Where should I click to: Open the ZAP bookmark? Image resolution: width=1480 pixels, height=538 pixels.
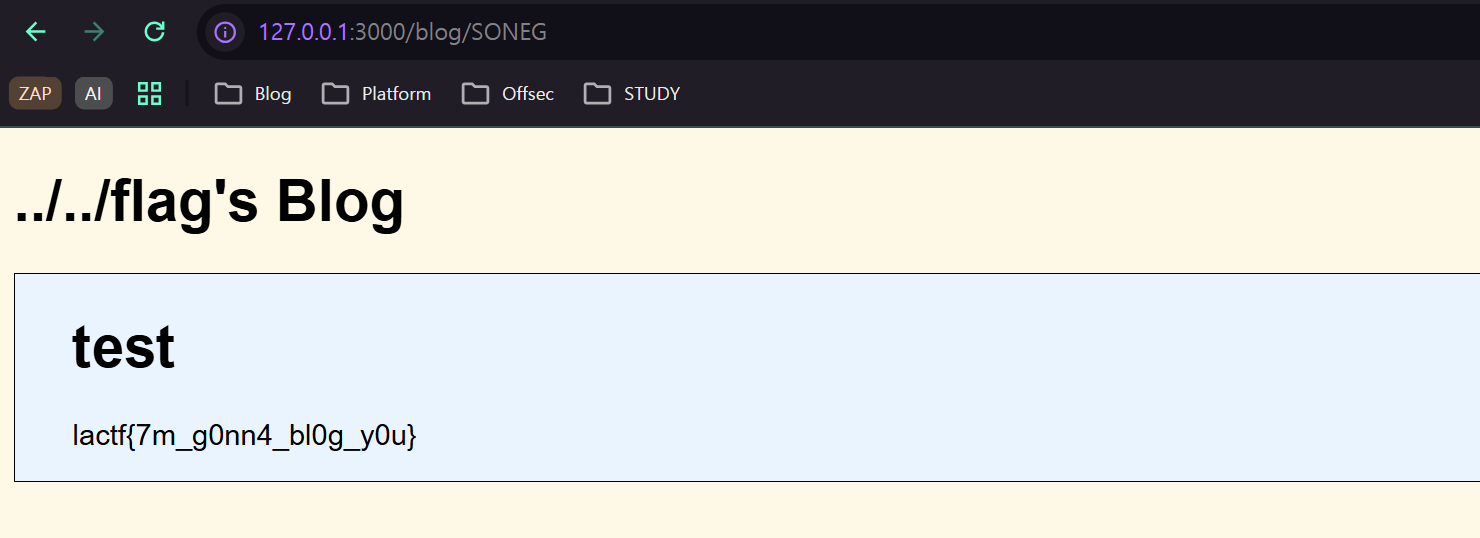click(x=35, y=94)
